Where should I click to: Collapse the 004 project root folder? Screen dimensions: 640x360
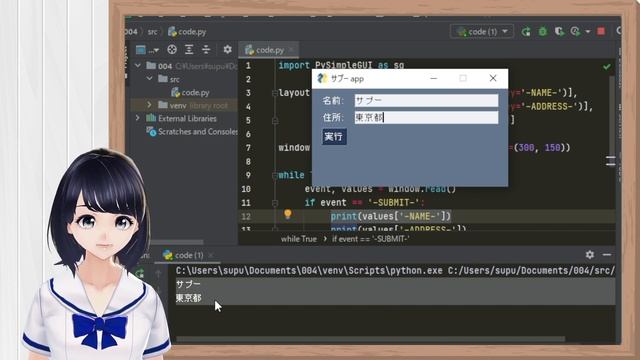(x=138, y=65)
